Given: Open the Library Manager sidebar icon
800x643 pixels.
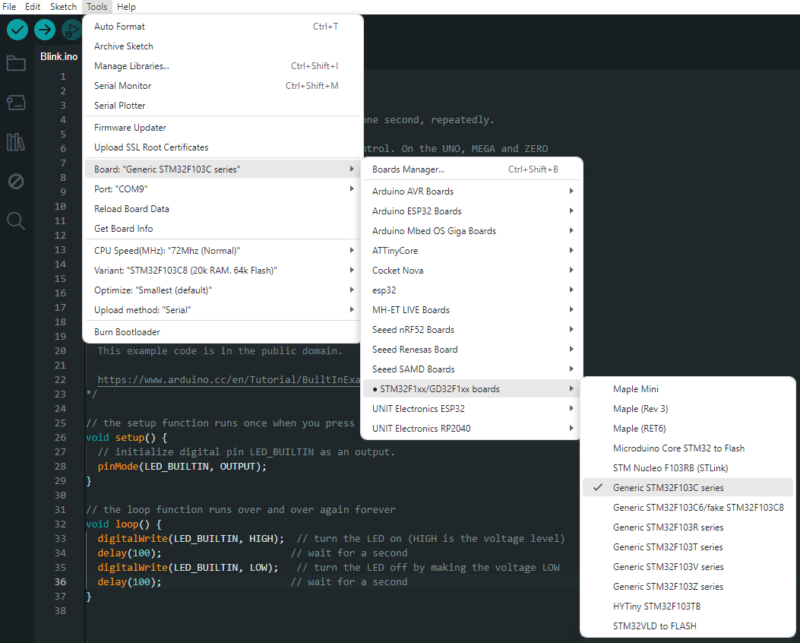Looking at the screenshot, I should 16,142.
